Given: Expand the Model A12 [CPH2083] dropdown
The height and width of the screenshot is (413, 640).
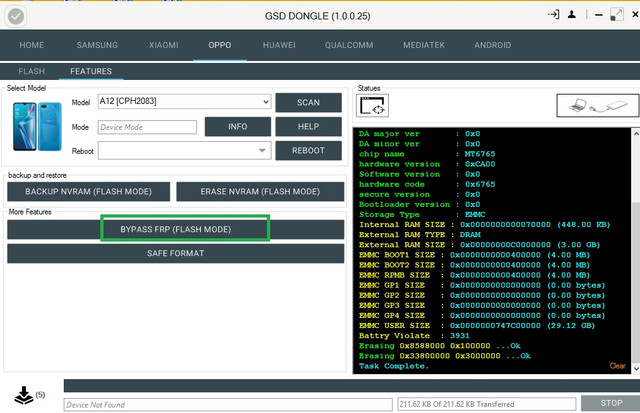Looking at the screenshot, I should [184, 101].
